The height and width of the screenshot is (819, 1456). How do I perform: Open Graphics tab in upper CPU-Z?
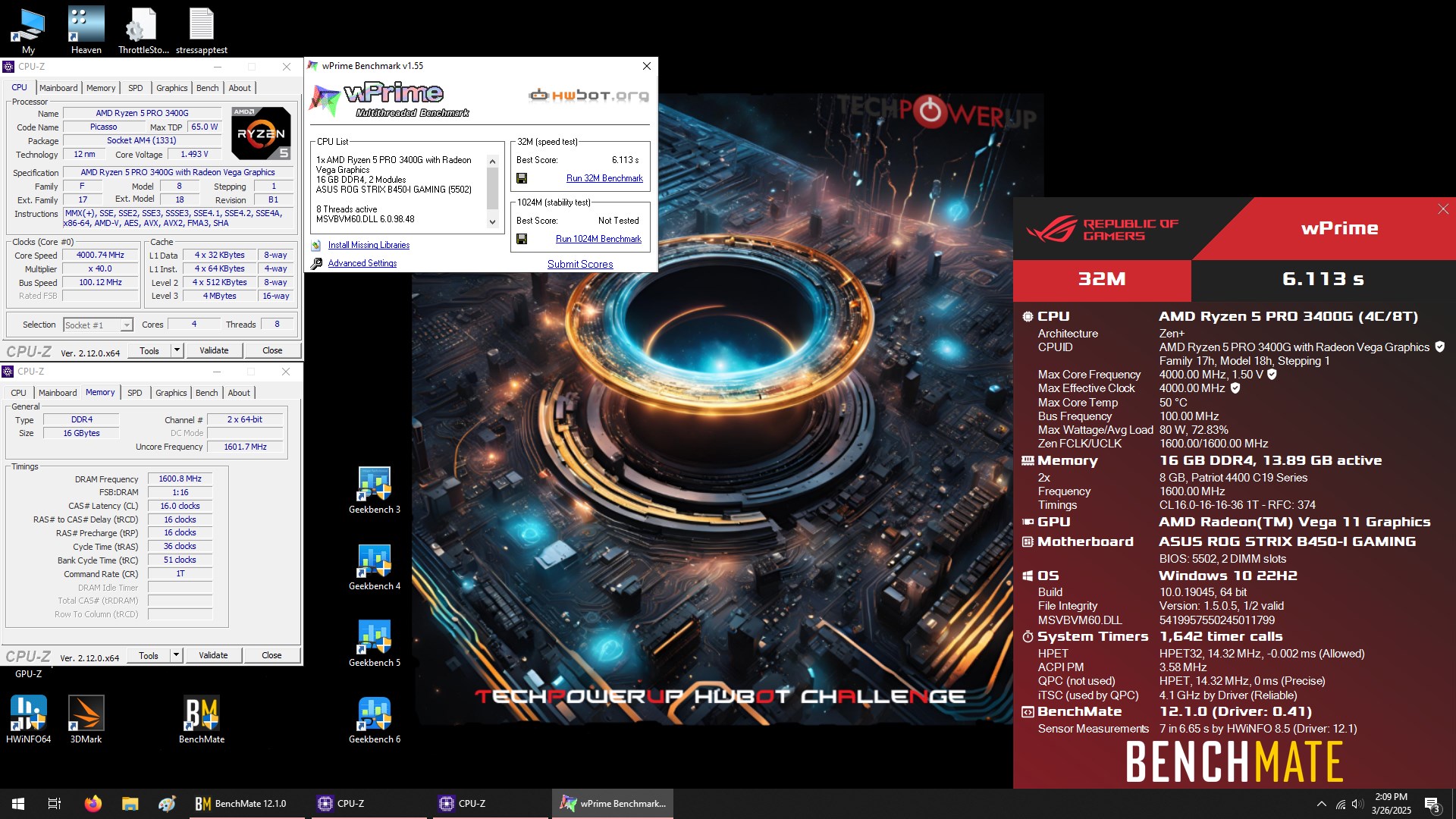(172, 88)
